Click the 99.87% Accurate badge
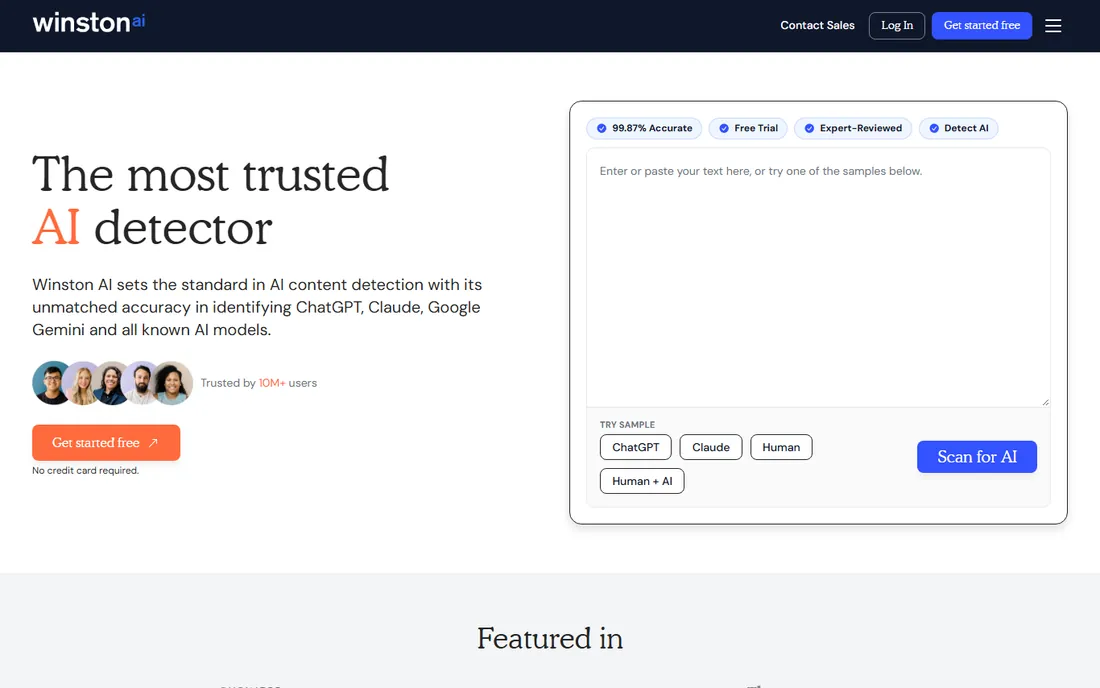The image size is (1100, 688). coord(644,128)
